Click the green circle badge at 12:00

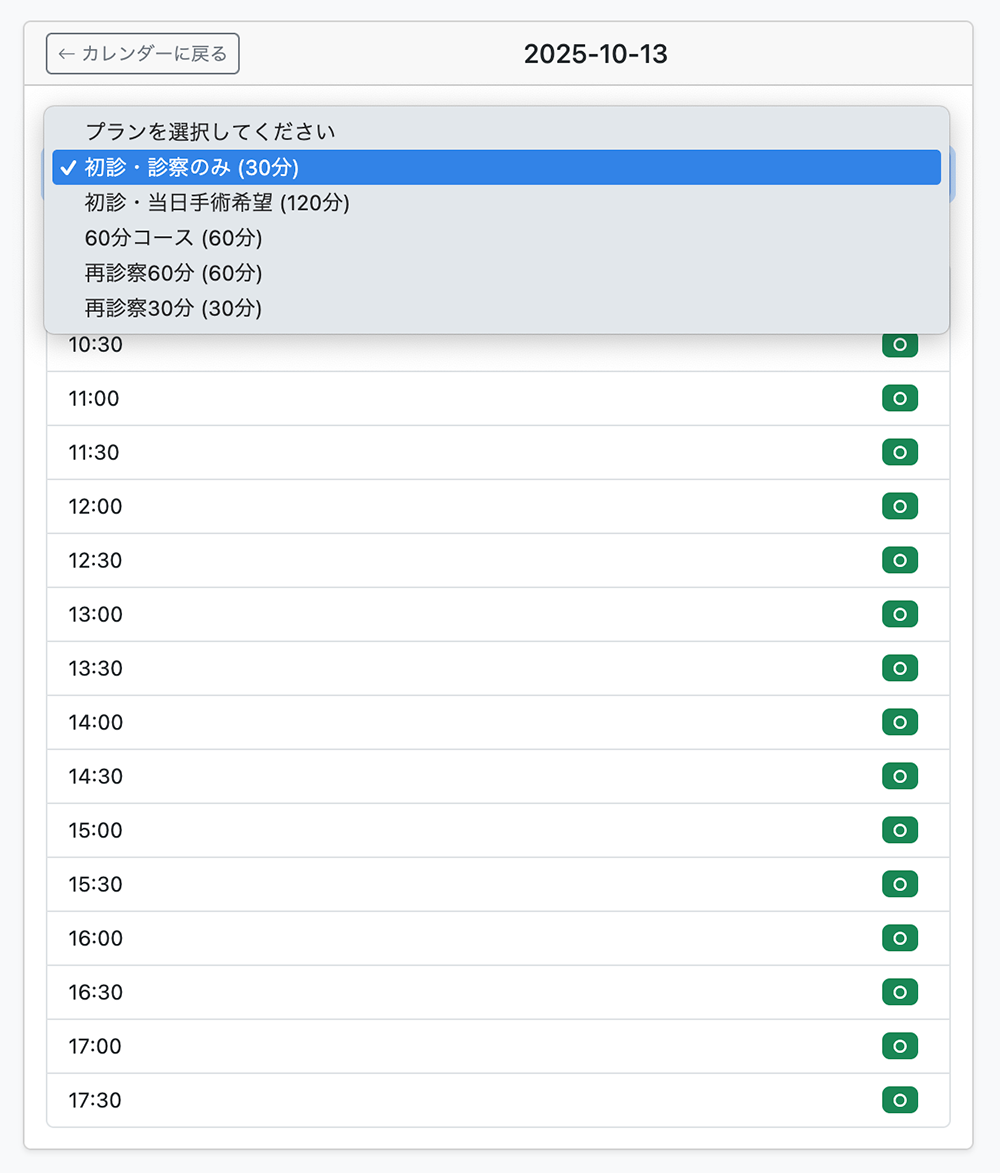tap(899, 507)
